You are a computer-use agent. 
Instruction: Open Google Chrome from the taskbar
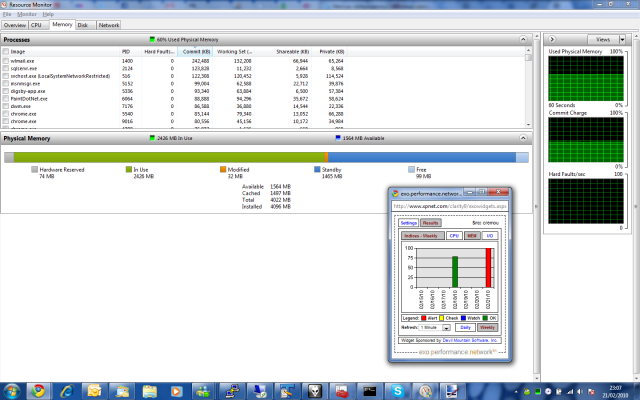click(38, 390)
